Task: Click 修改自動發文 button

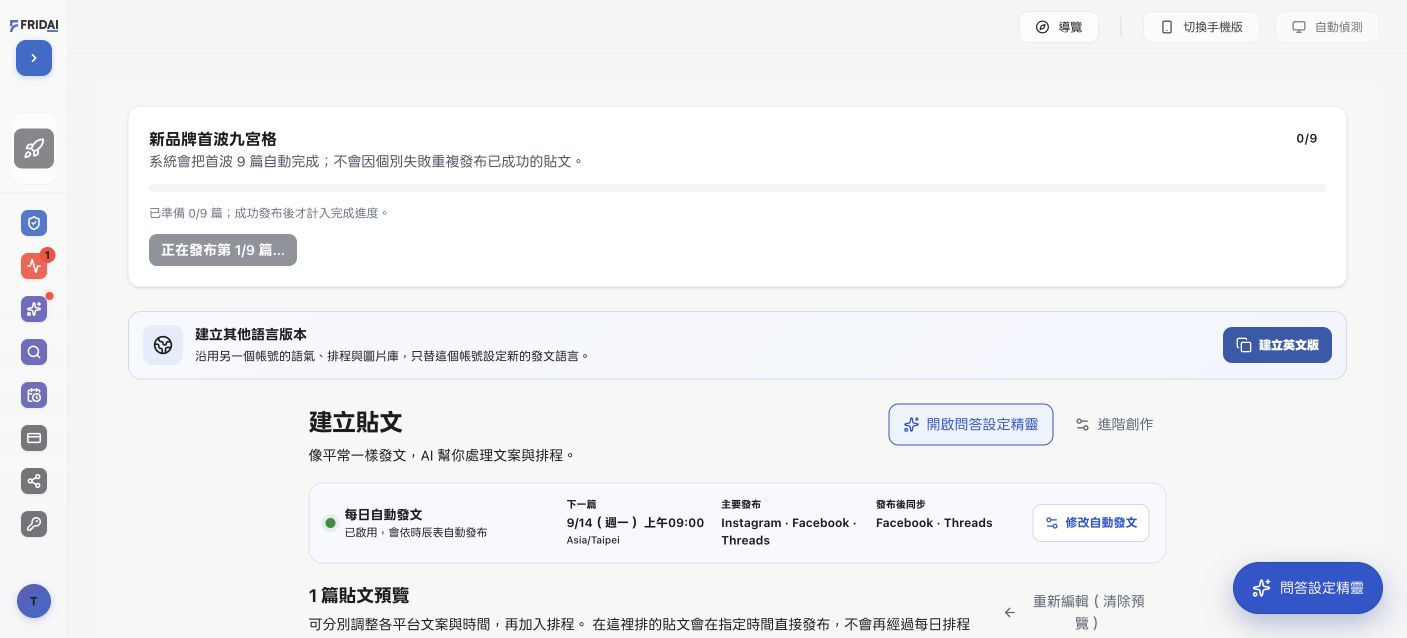Action: point(1091,523)
